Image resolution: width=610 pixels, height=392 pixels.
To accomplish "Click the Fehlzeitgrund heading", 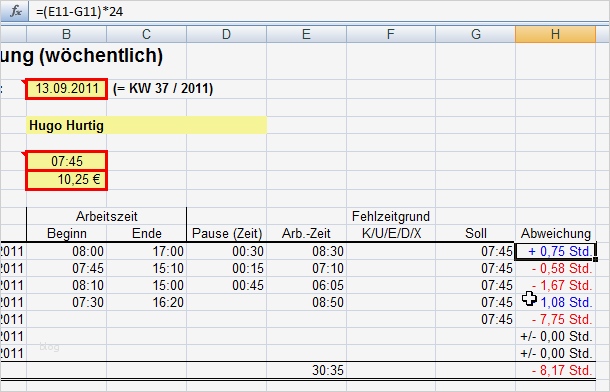I will tap(391, 216).
